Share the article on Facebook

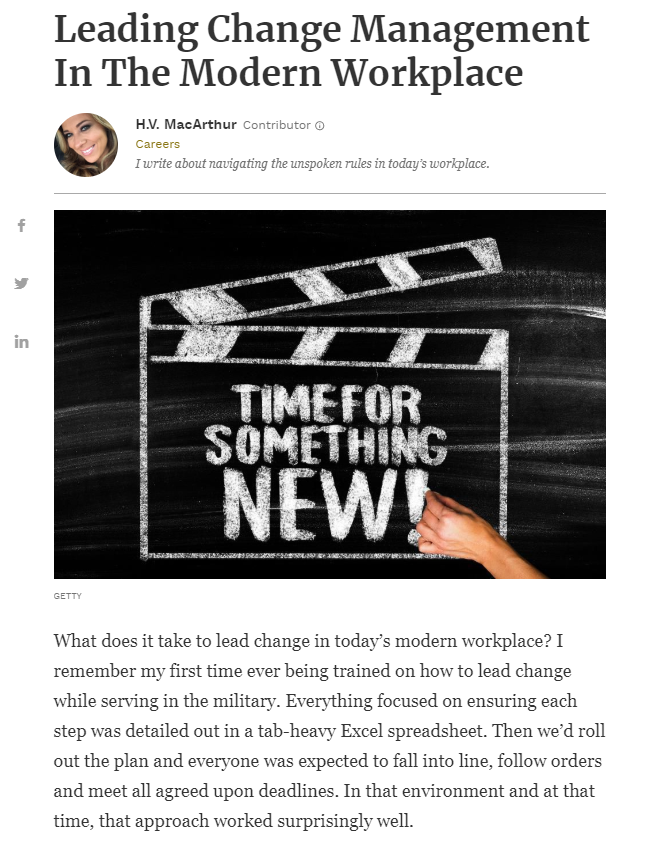[x=22, y=225]
